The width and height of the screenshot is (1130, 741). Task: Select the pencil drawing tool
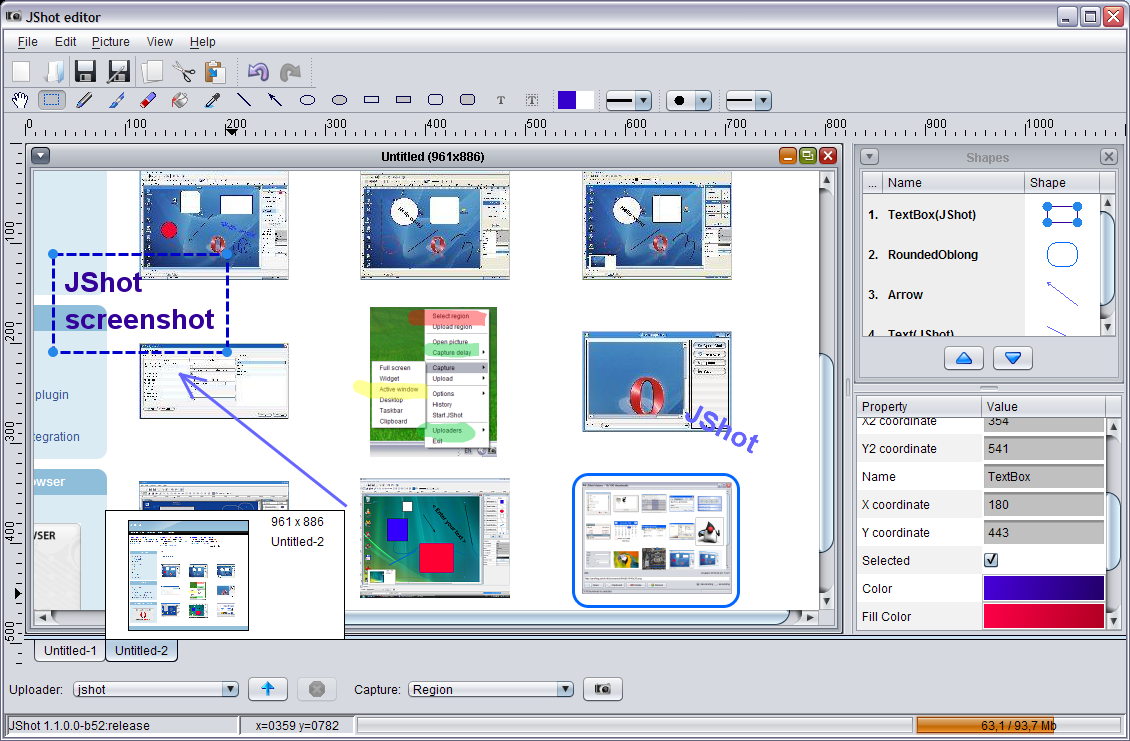(84, 100)
